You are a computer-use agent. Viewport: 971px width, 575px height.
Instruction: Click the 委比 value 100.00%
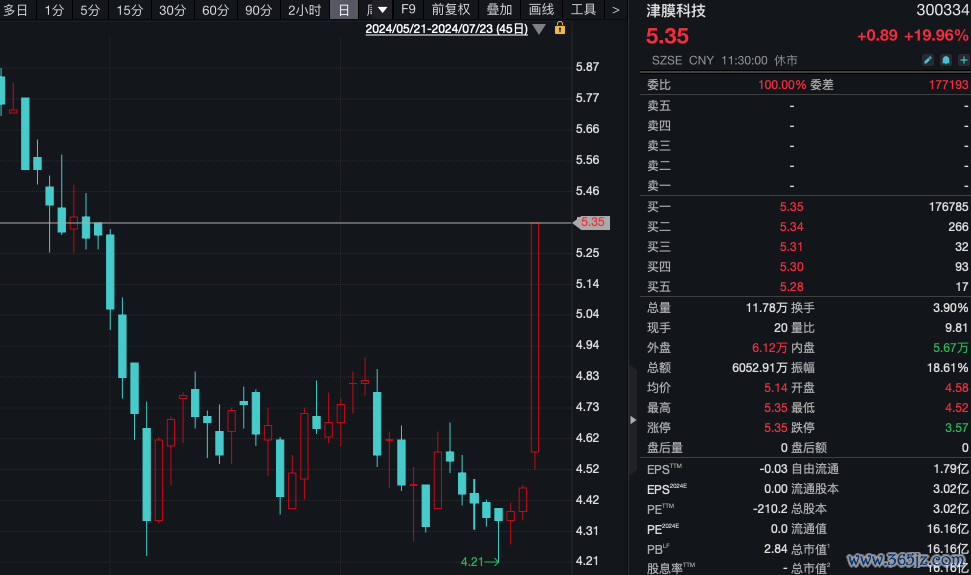point(782,85)
